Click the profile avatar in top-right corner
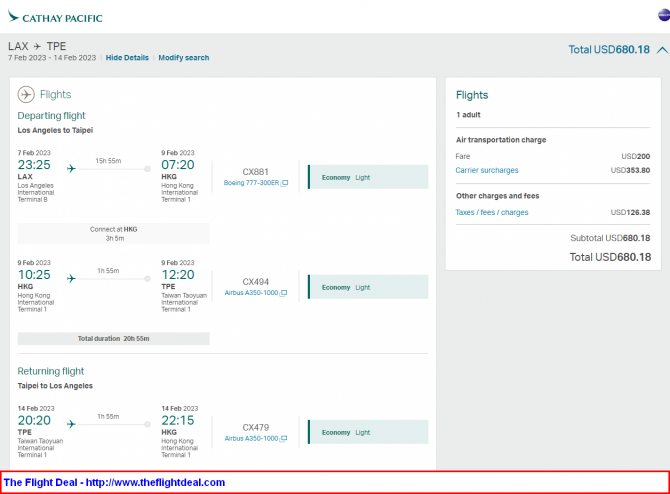 tap(664, 15)
